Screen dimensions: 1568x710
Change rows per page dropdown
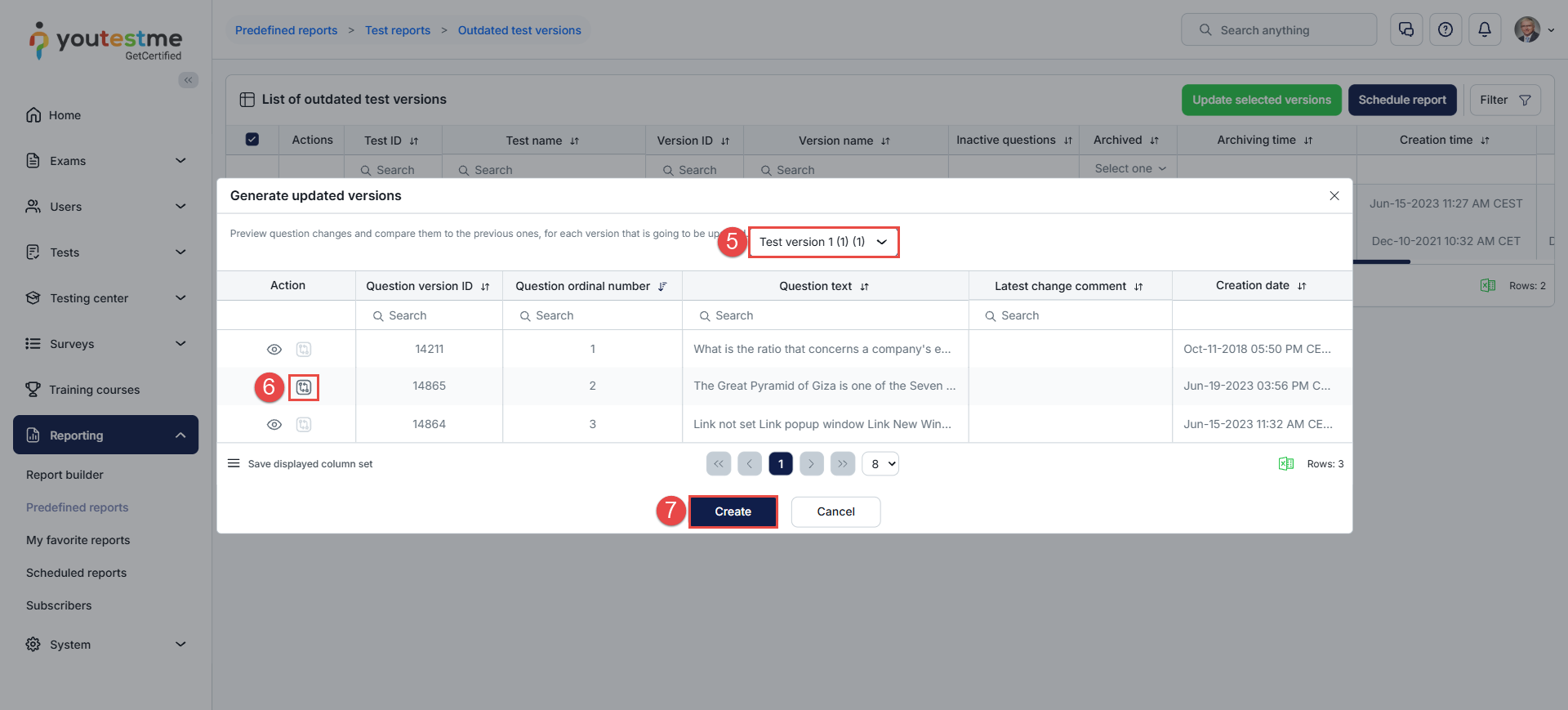click(880, 464)
